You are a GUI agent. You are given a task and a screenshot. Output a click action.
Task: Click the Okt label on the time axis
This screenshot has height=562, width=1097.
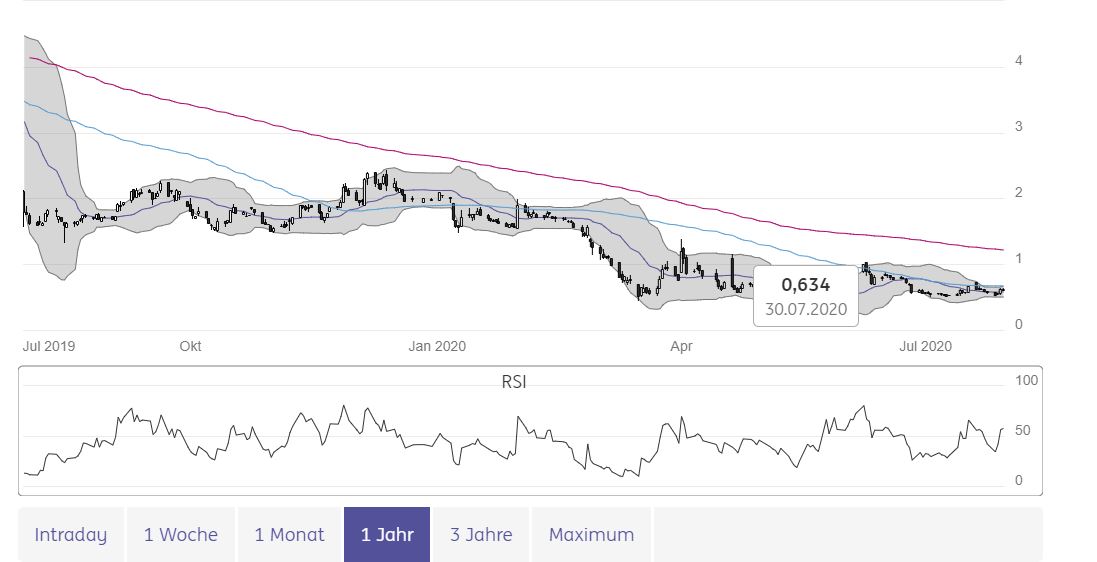coord(190,346)
